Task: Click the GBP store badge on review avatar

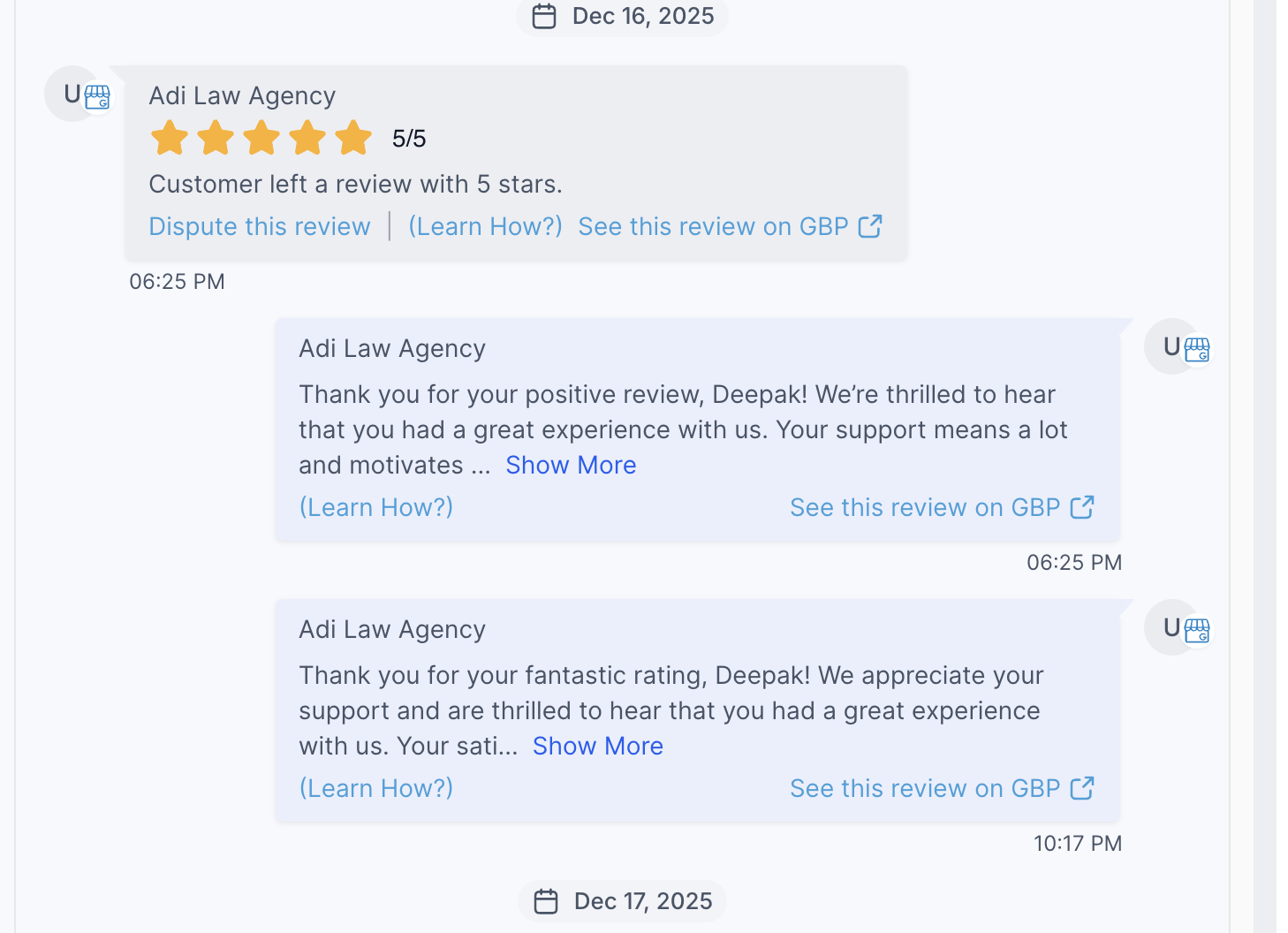Action: (97, 97)
